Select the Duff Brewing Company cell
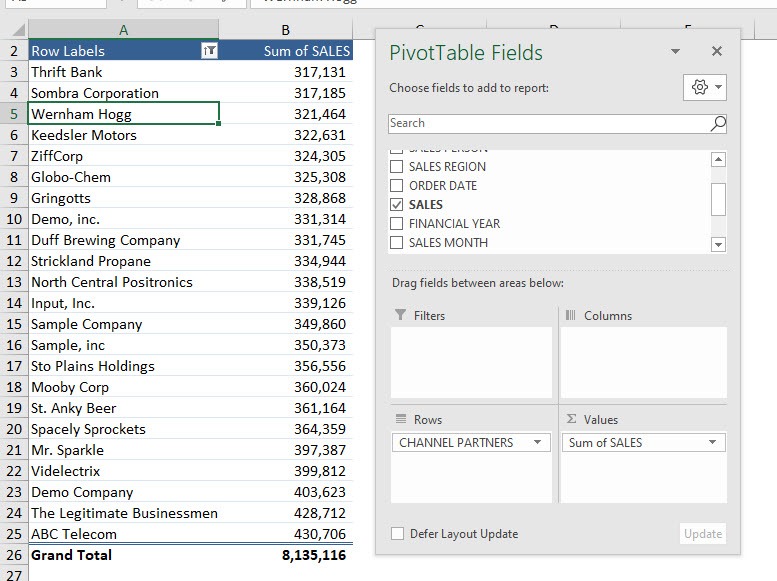Screen dimensions: 777x581 click(123, 240)
